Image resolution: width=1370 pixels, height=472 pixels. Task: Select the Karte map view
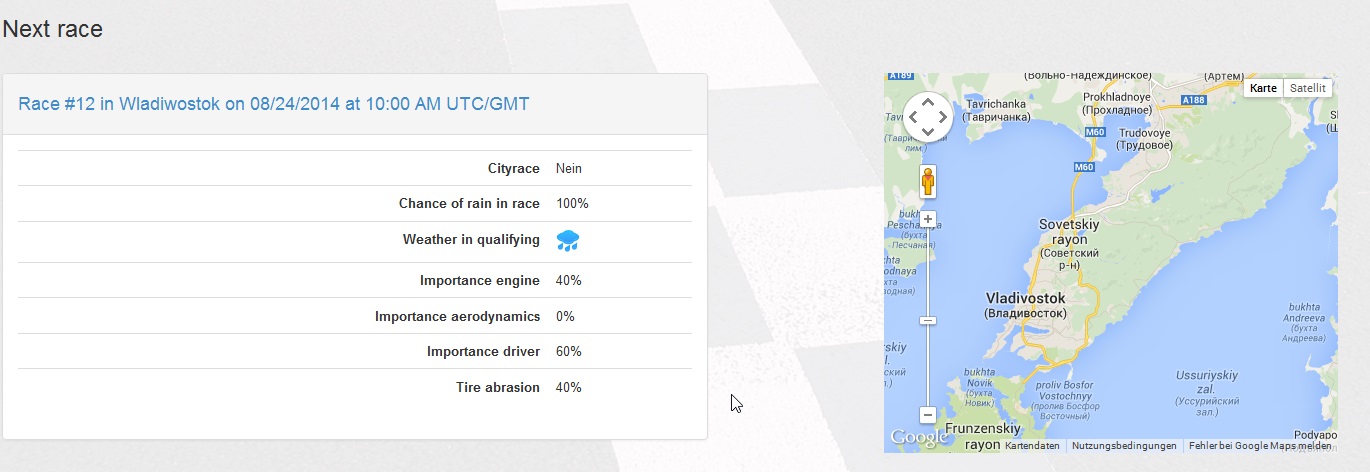1263,88
